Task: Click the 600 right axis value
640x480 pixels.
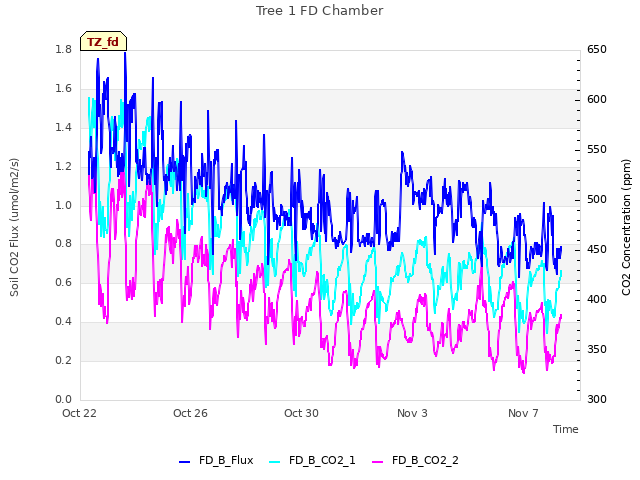Action: point(597,99)
